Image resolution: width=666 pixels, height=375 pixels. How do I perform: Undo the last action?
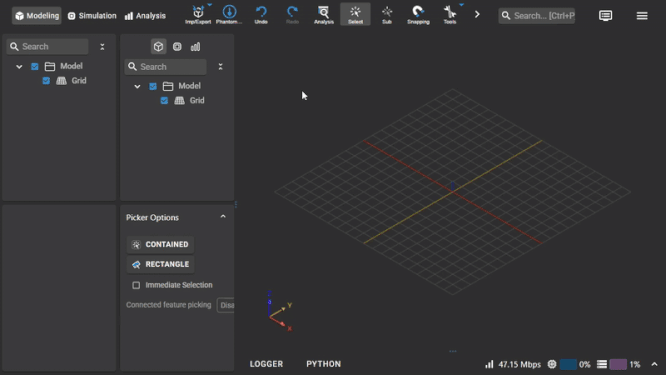click(x=261, y=14)
